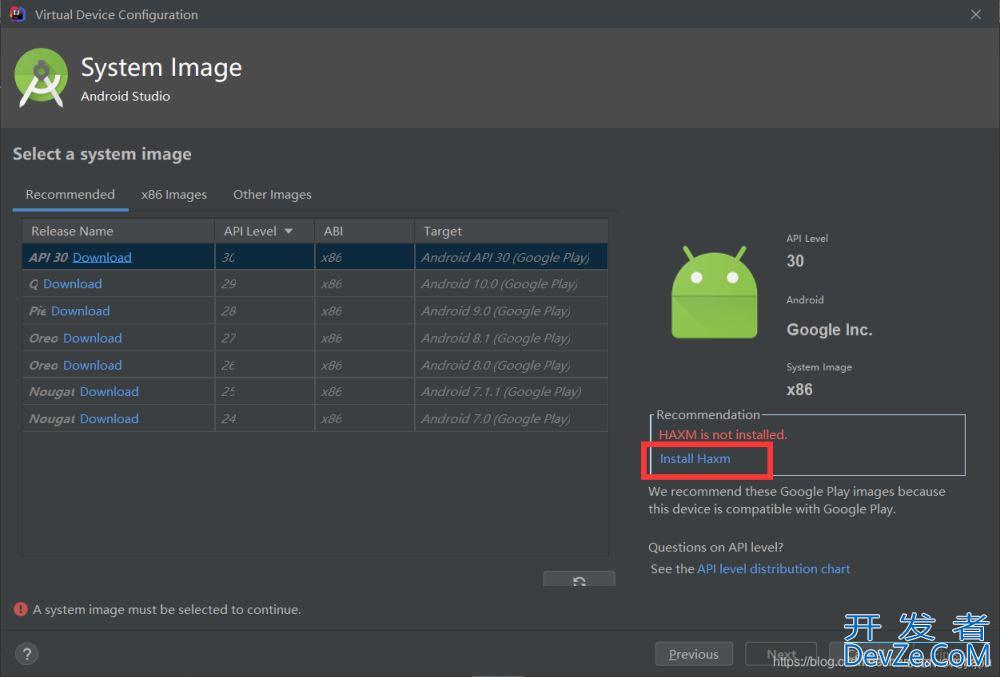Click the Install Haxm link
This screenshot has width=1000, height=677.
[695, 458]
